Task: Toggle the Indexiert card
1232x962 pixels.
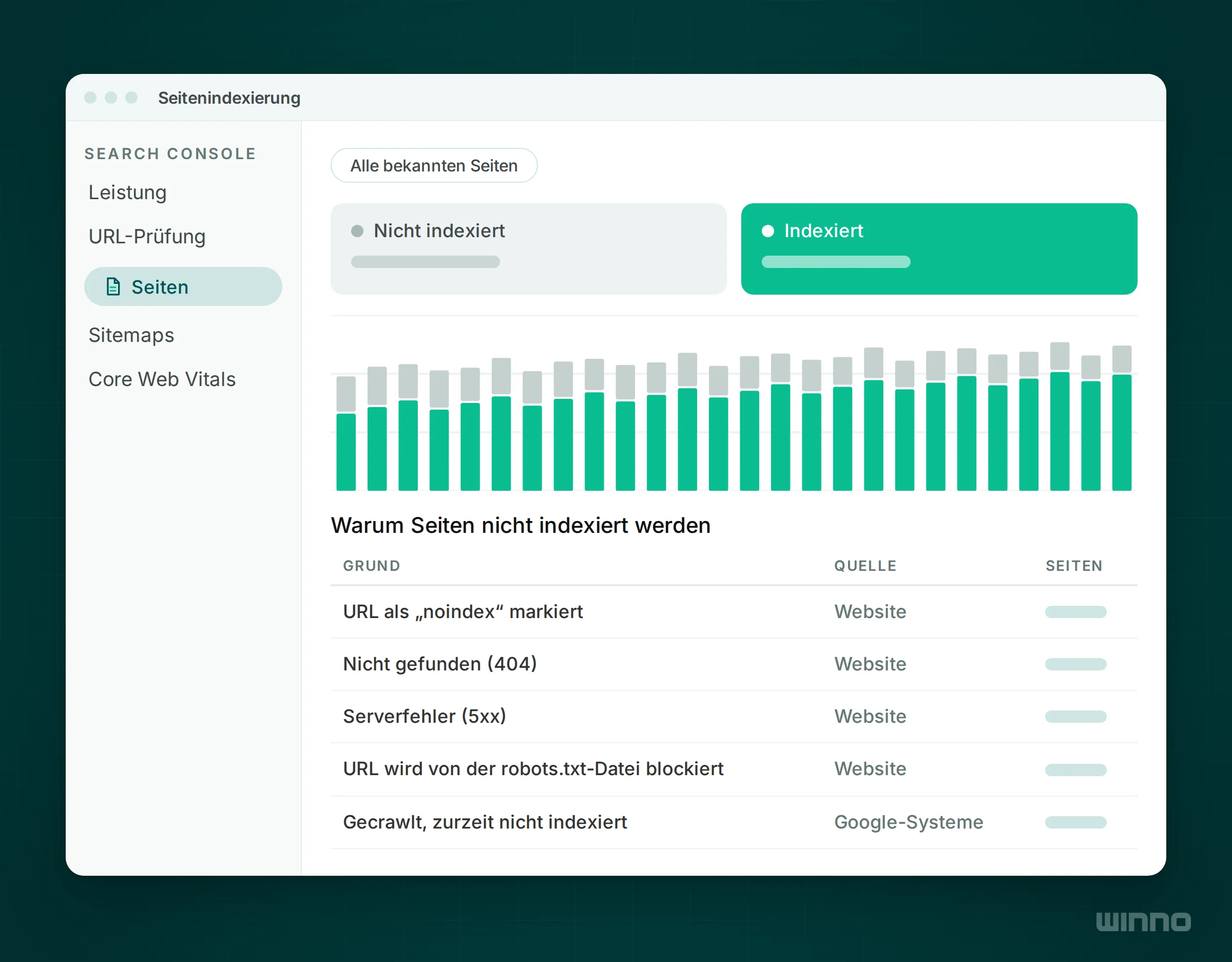Action: coord(939,249)
